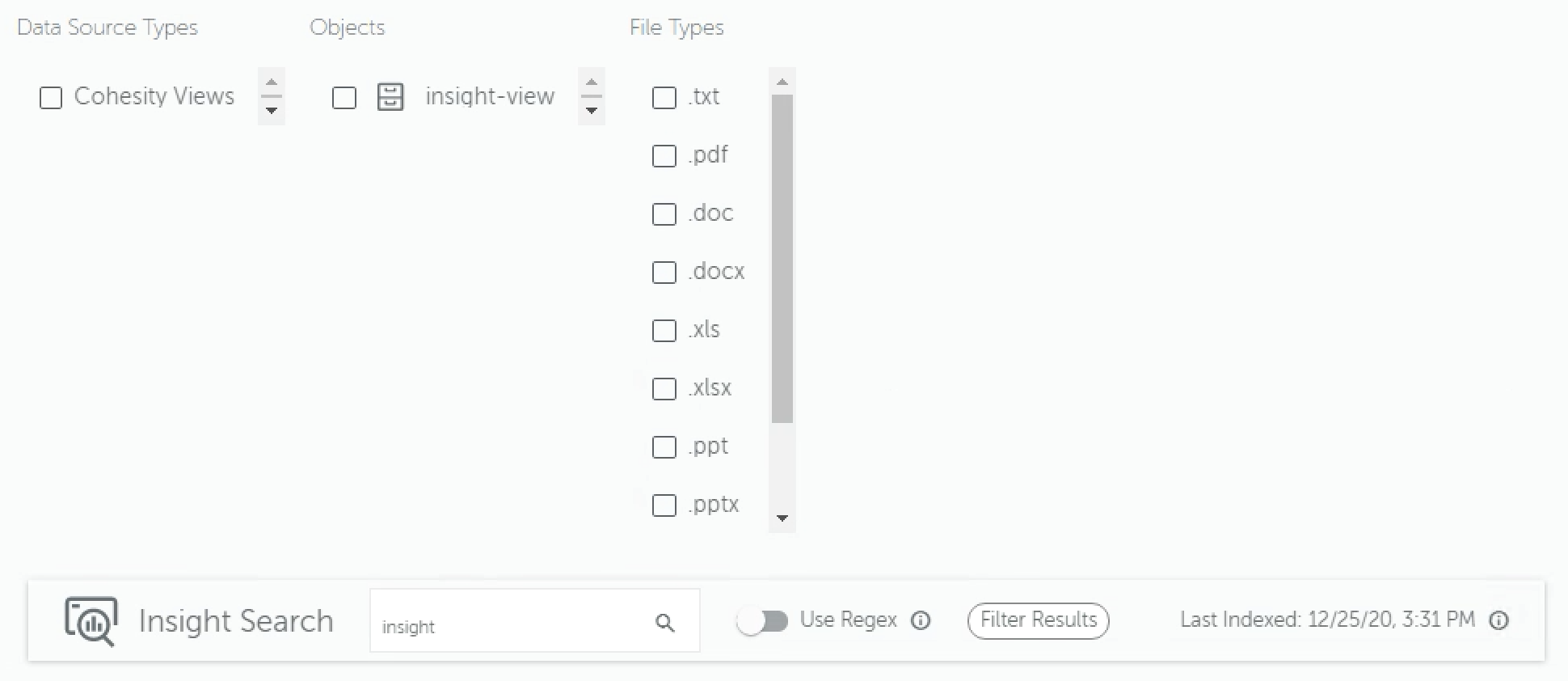Click the Filter Results button
The height and width of the screenshot is (681, 1568).
(x=1038, y=620)
